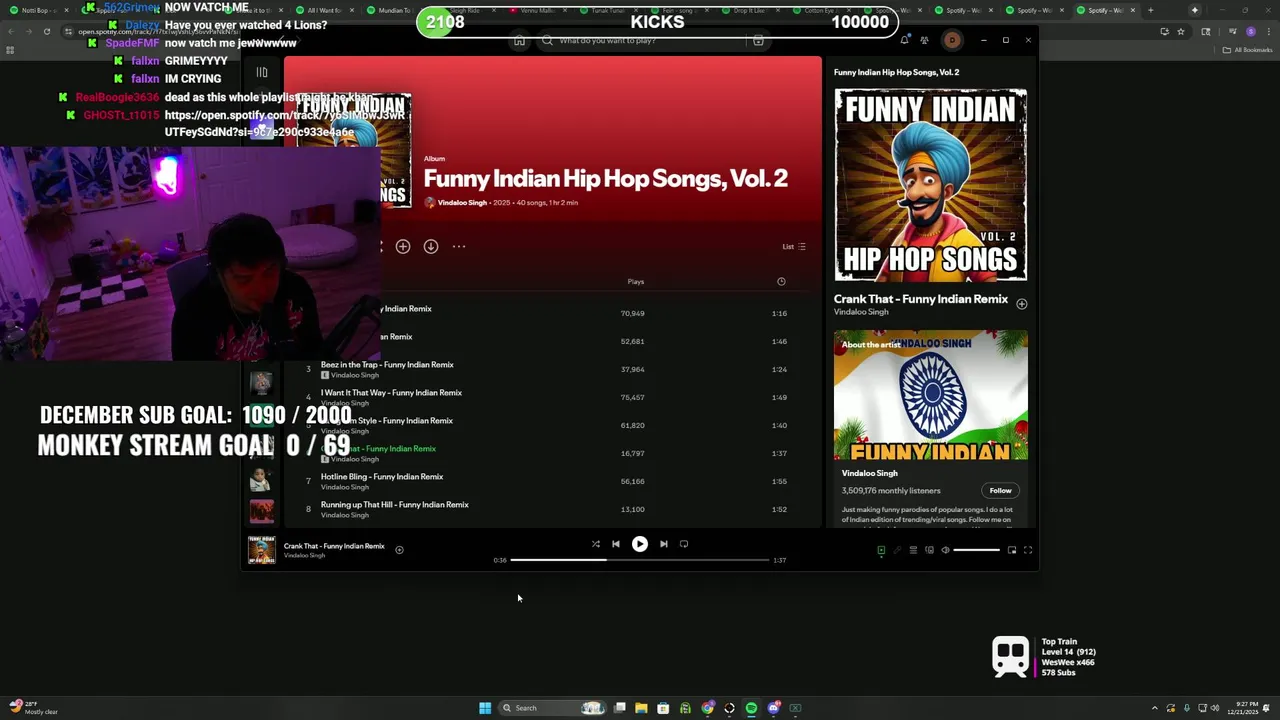1280x720 pixels.
Task: Open All Bookmarks folder in browser
Action: pos(1248,49)
